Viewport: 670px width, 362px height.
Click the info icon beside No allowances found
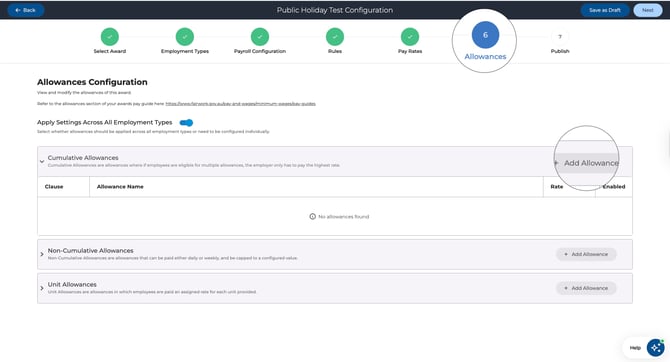point(312,217)
